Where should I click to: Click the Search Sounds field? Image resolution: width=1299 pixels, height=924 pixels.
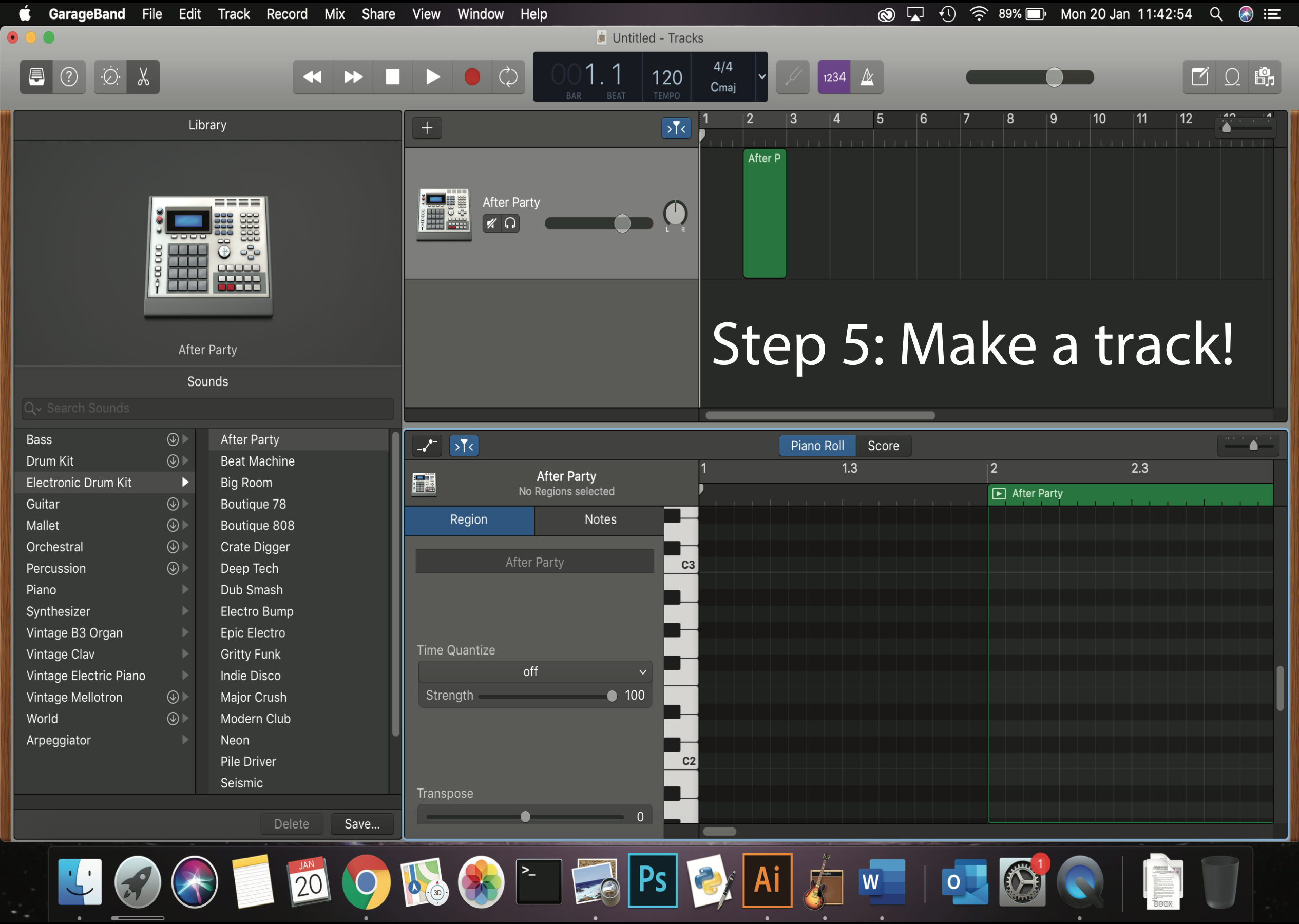(207, 408)
